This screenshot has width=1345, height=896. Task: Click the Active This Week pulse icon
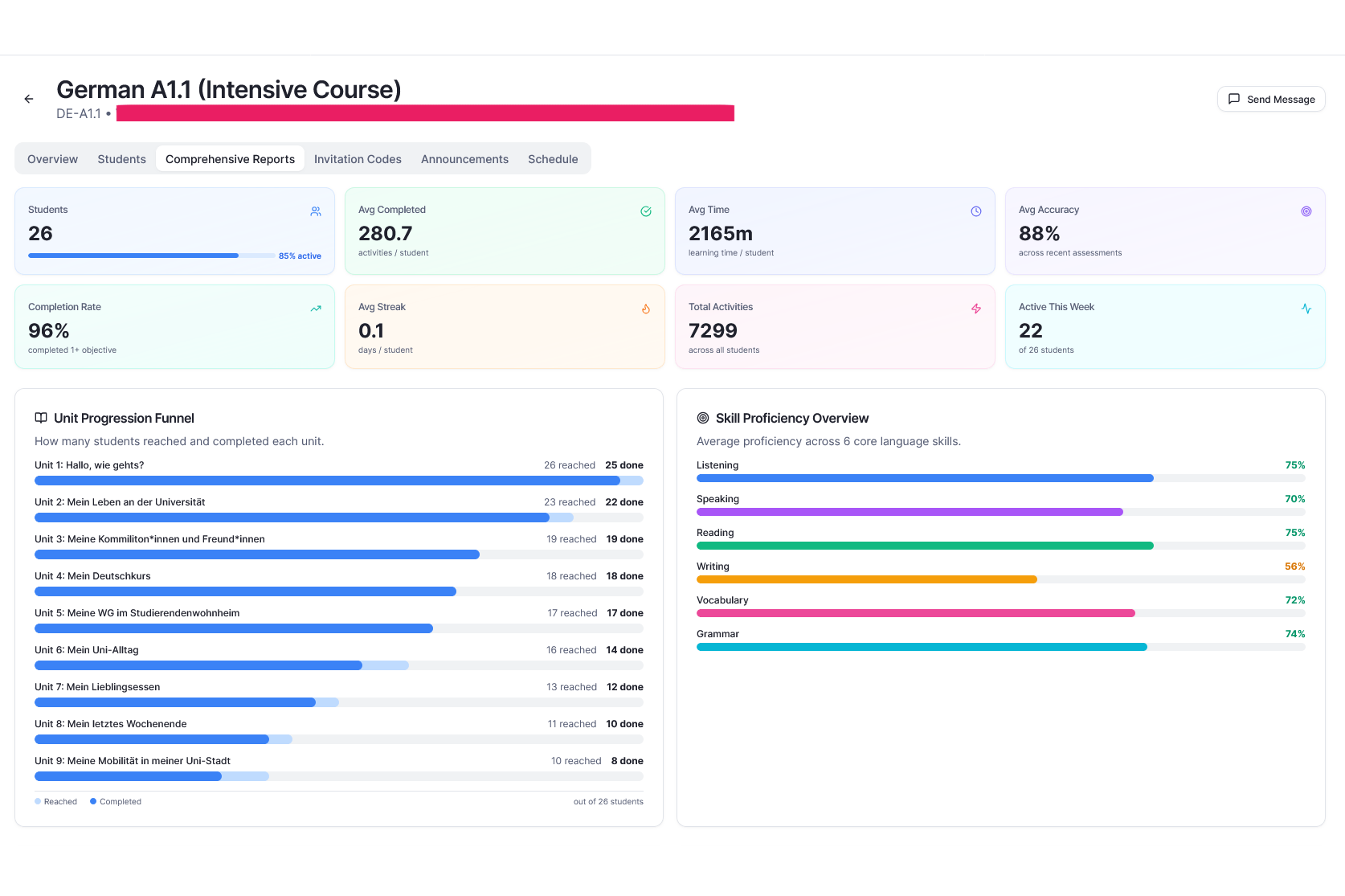coord(1306,309)
